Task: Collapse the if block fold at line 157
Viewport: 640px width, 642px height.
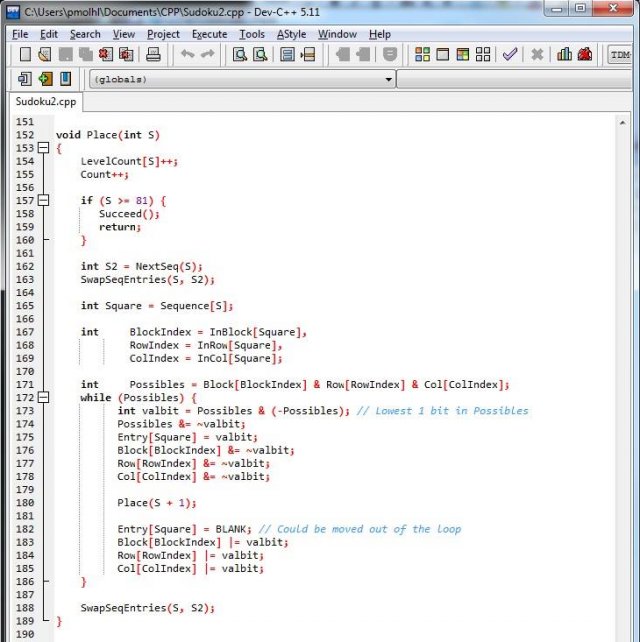Action: pos(43,200)
